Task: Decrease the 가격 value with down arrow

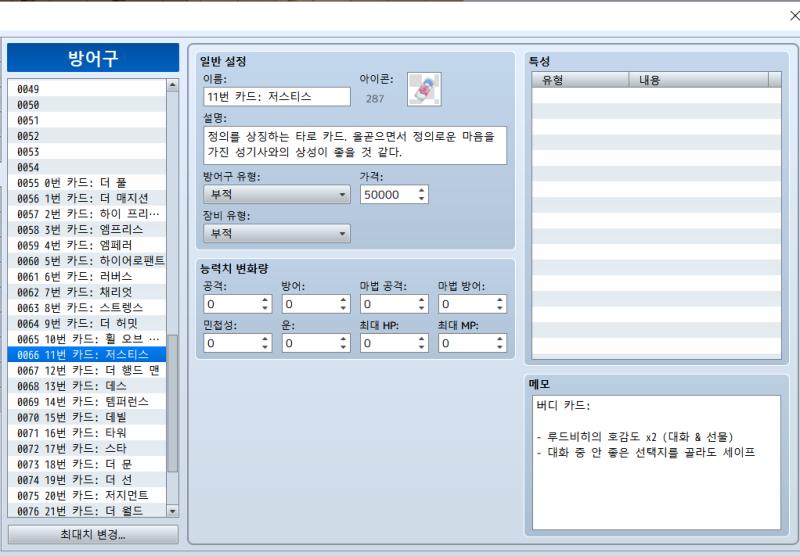Action: point(421,198)
